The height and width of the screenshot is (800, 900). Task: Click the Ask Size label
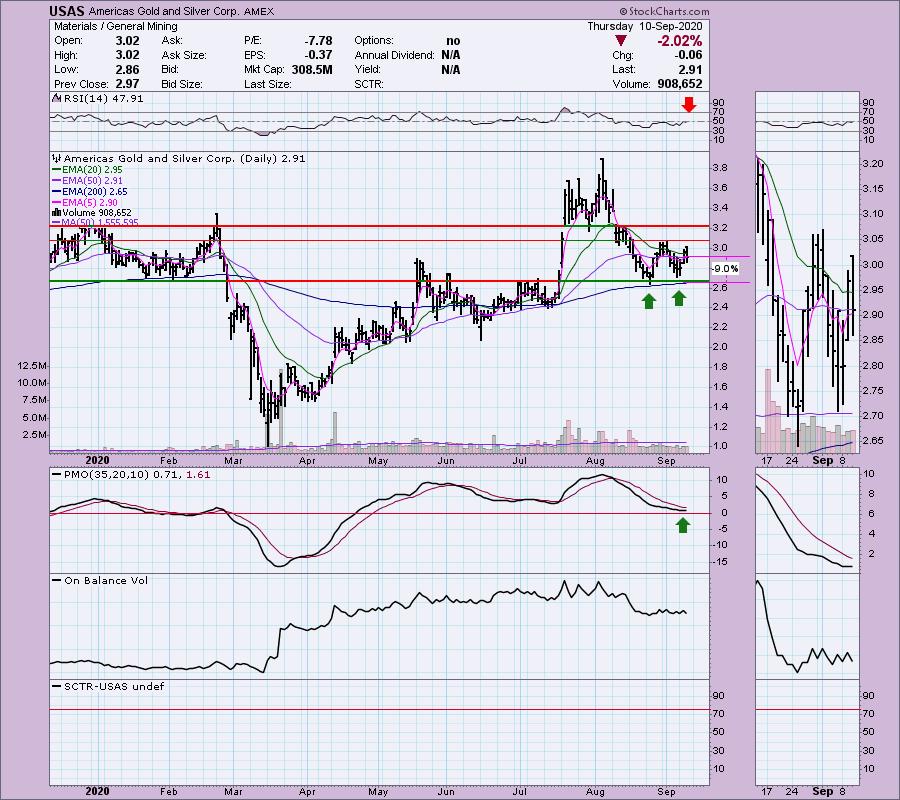click(x=184, y=55)
